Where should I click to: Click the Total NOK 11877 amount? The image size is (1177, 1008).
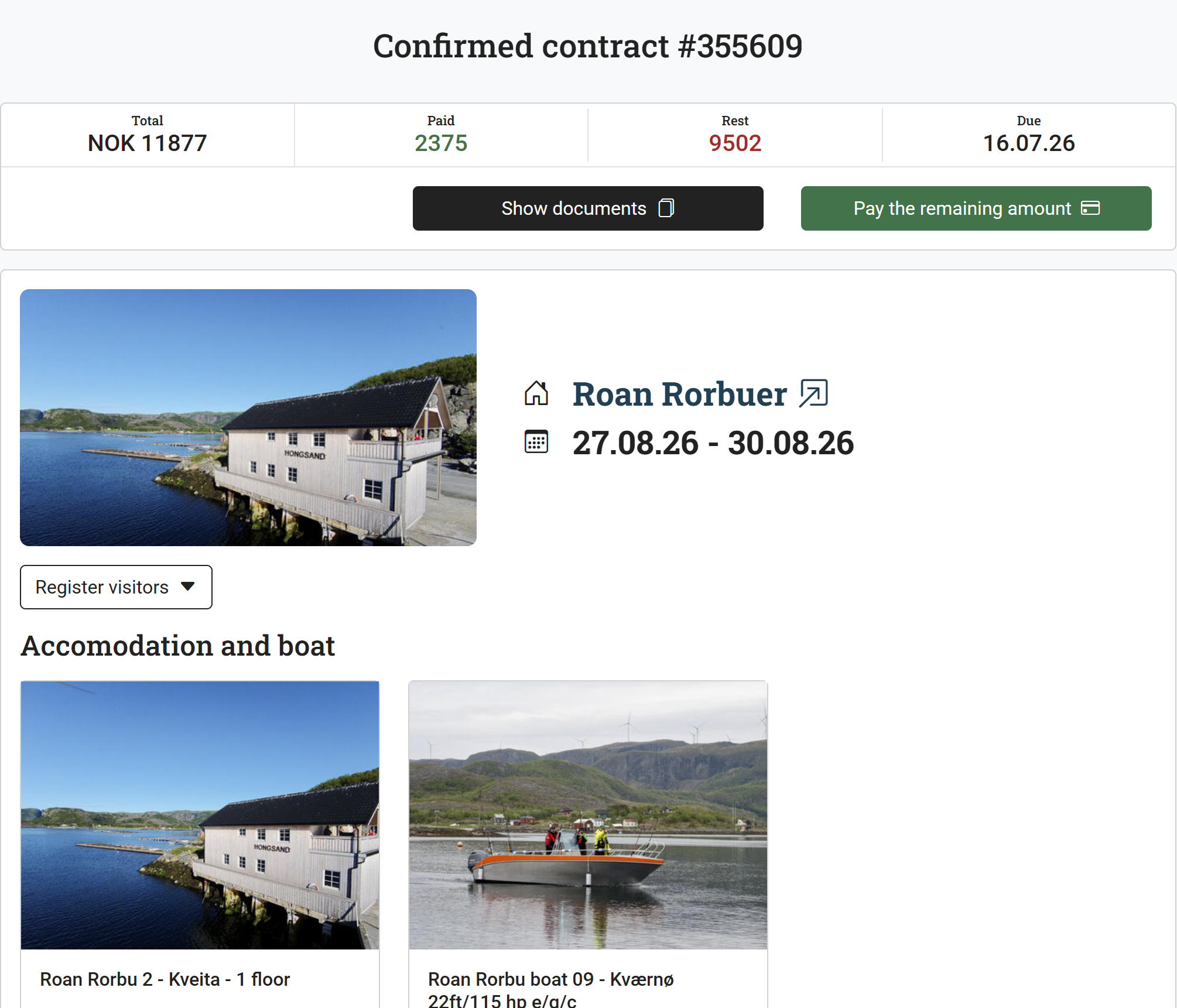point(147,143)
